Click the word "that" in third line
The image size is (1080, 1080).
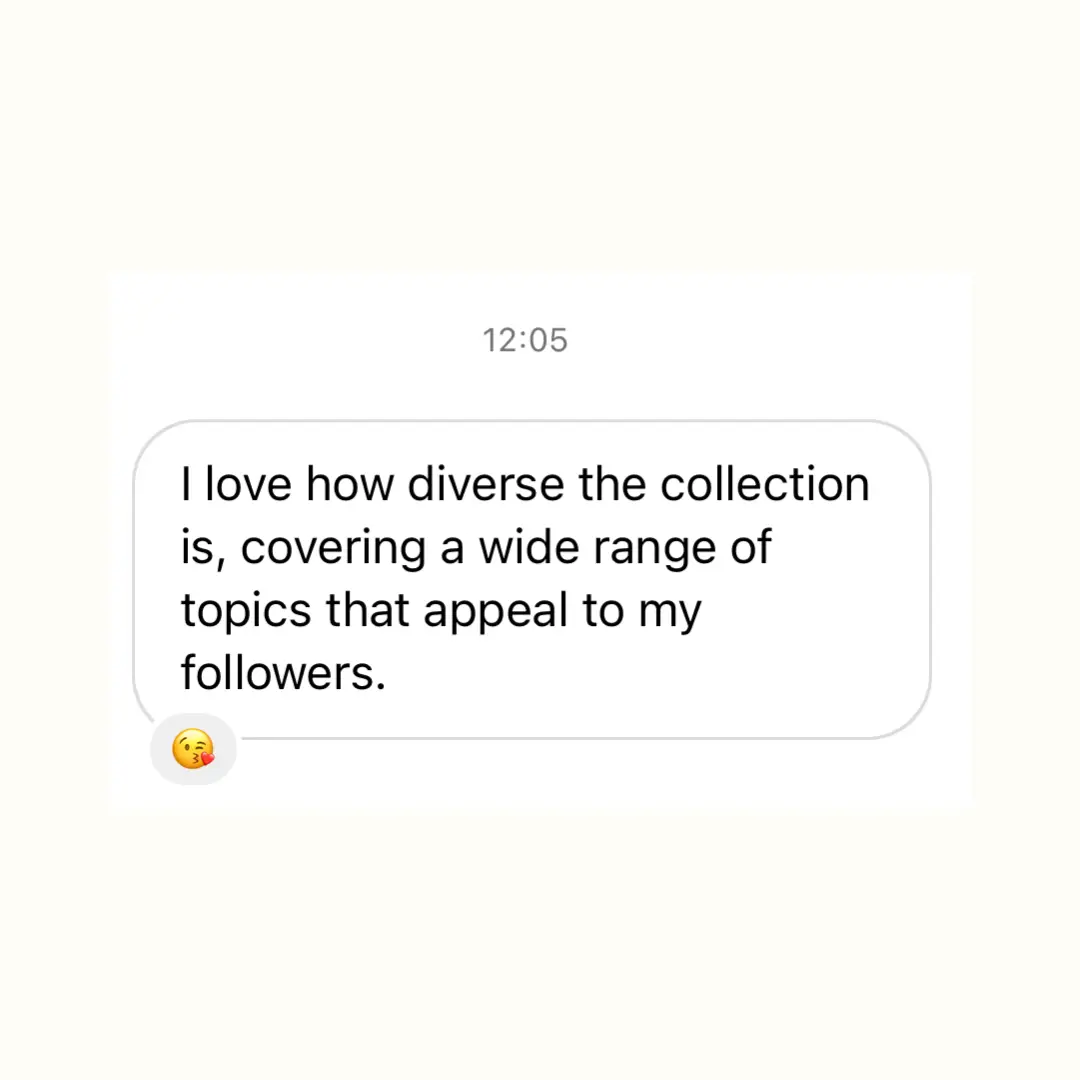(x=368, y=610)
